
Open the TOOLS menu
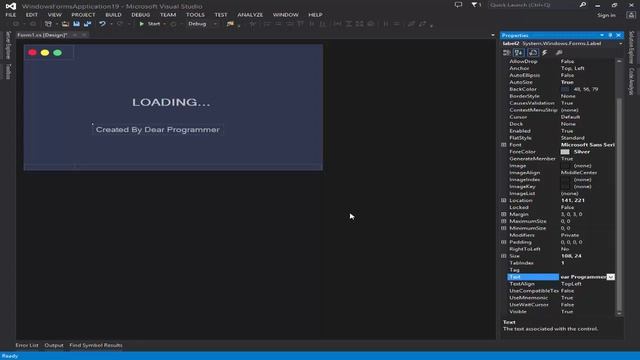point(195,15)
